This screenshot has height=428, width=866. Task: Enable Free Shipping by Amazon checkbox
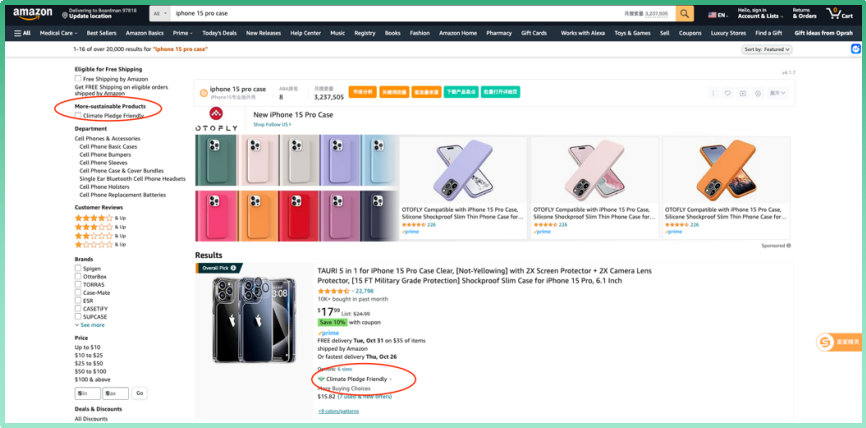[x=78, y=79]
